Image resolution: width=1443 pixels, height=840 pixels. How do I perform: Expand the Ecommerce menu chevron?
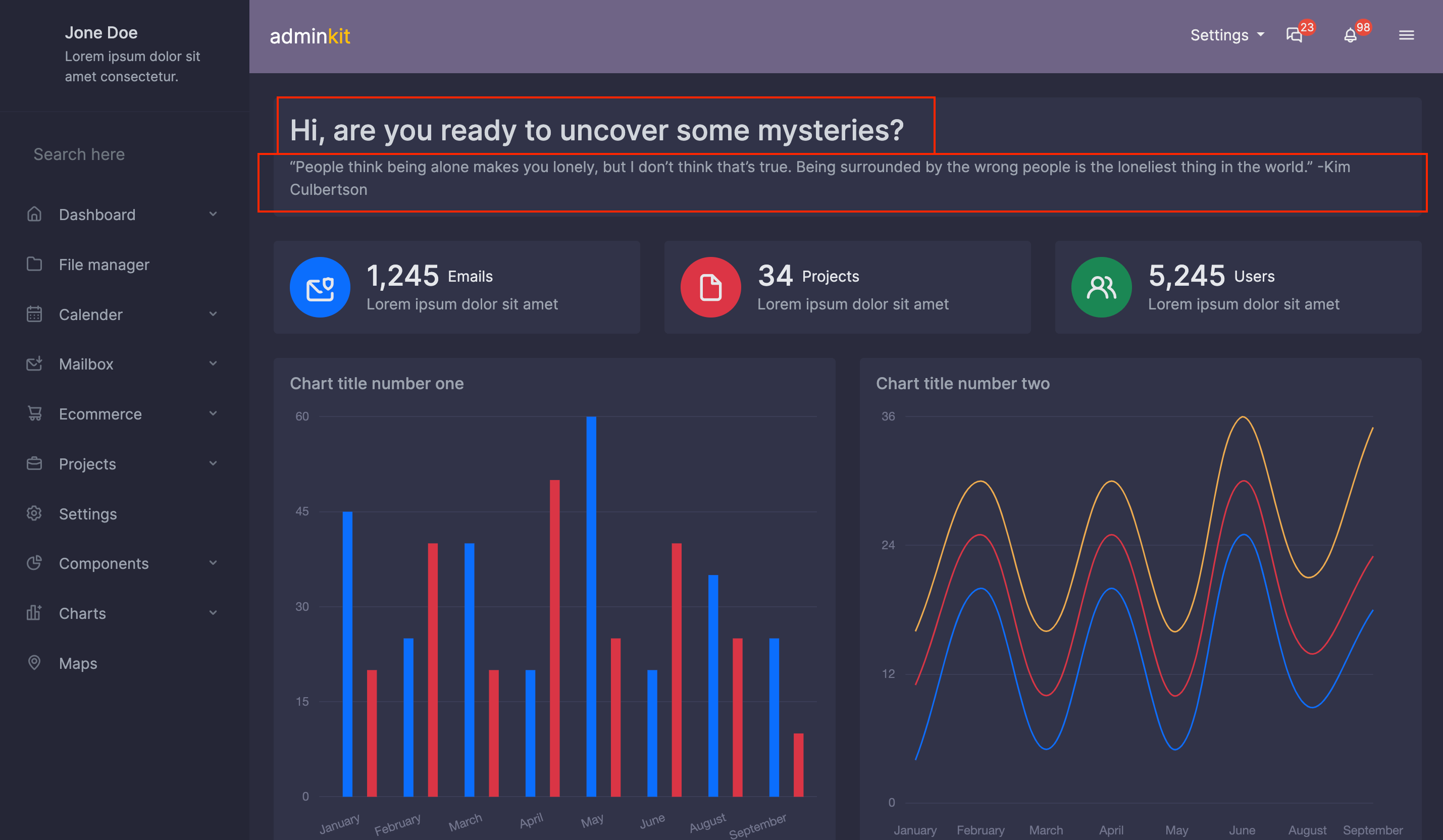point(213,413)
